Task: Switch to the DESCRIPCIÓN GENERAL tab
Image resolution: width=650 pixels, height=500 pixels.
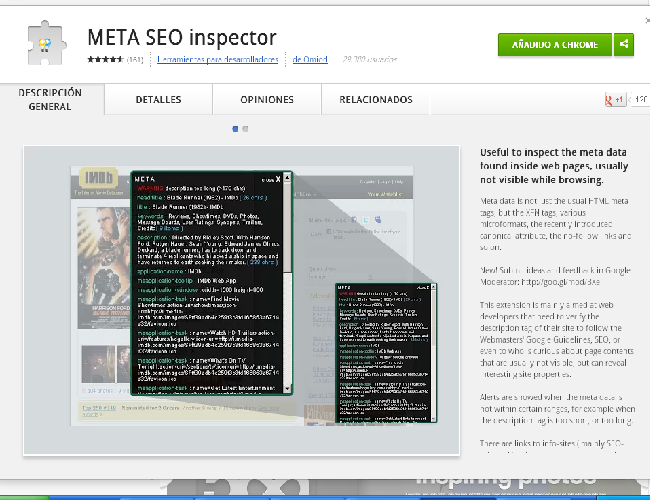Action: click(x=50, y=100)
